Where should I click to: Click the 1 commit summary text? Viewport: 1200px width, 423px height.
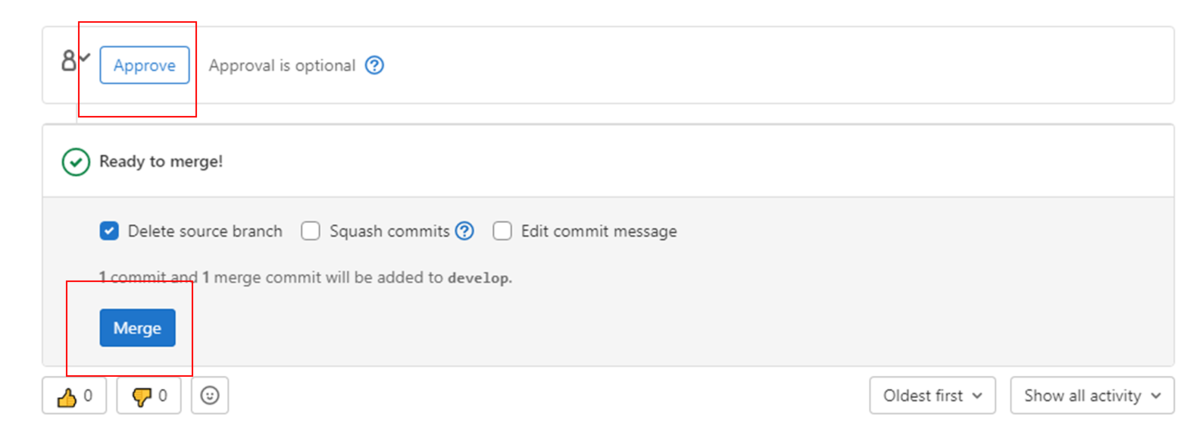coord(130,278)
